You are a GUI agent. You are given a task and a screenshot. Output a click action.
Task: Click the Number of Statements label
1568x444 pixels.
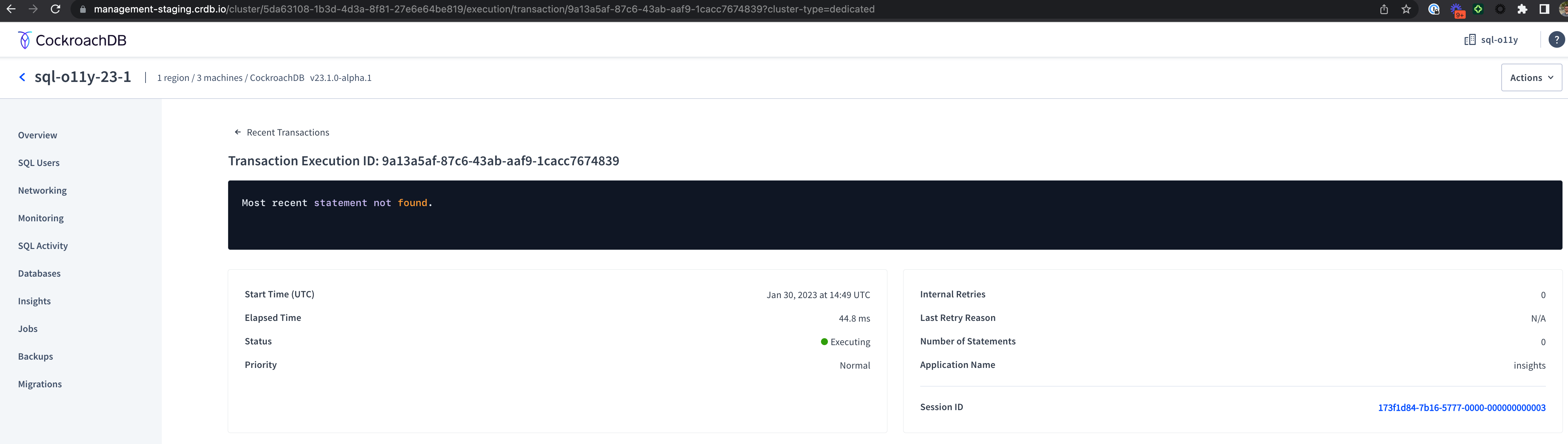tap(968, 341)
